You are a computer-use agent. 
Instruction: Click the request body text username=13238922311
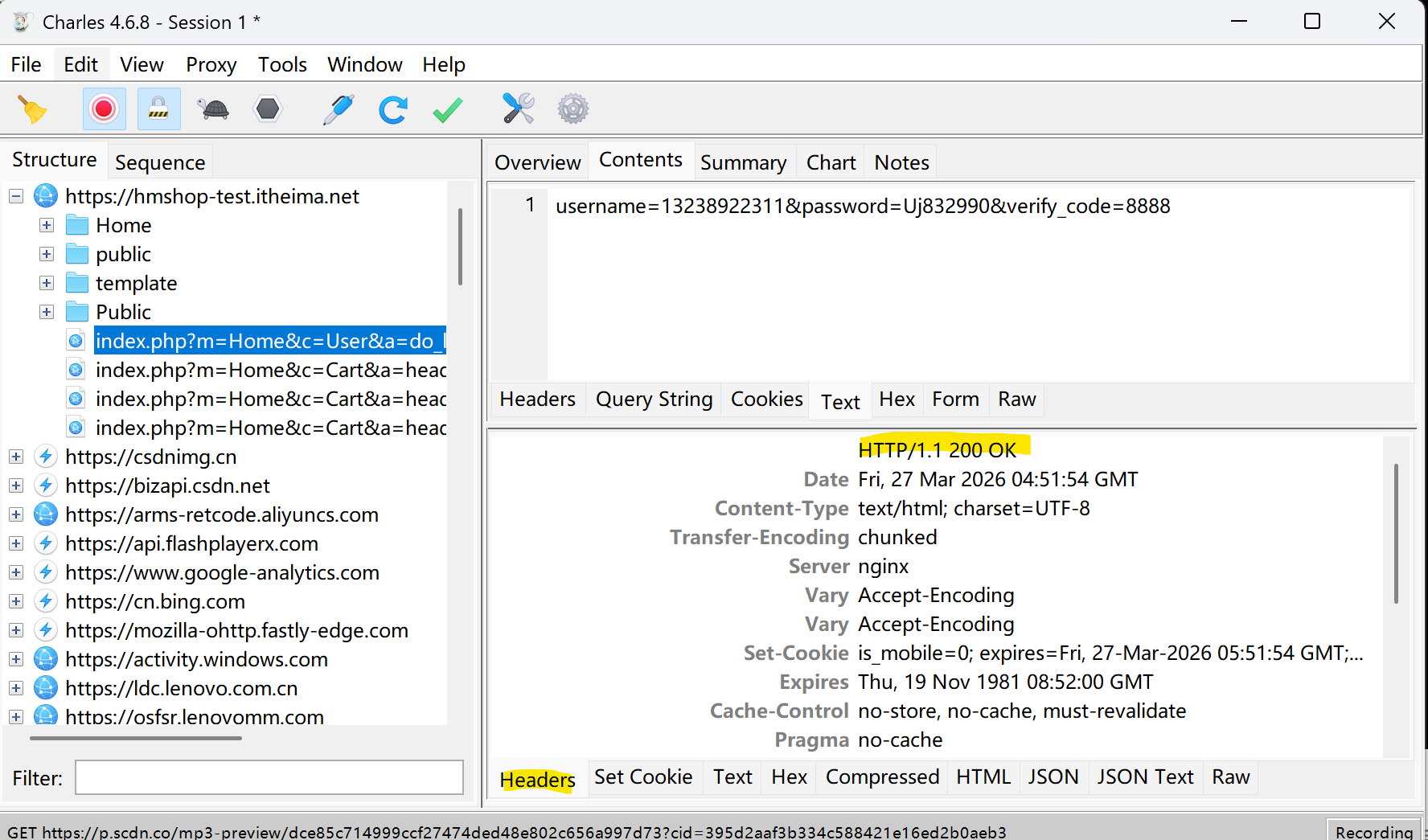(863, 206)
